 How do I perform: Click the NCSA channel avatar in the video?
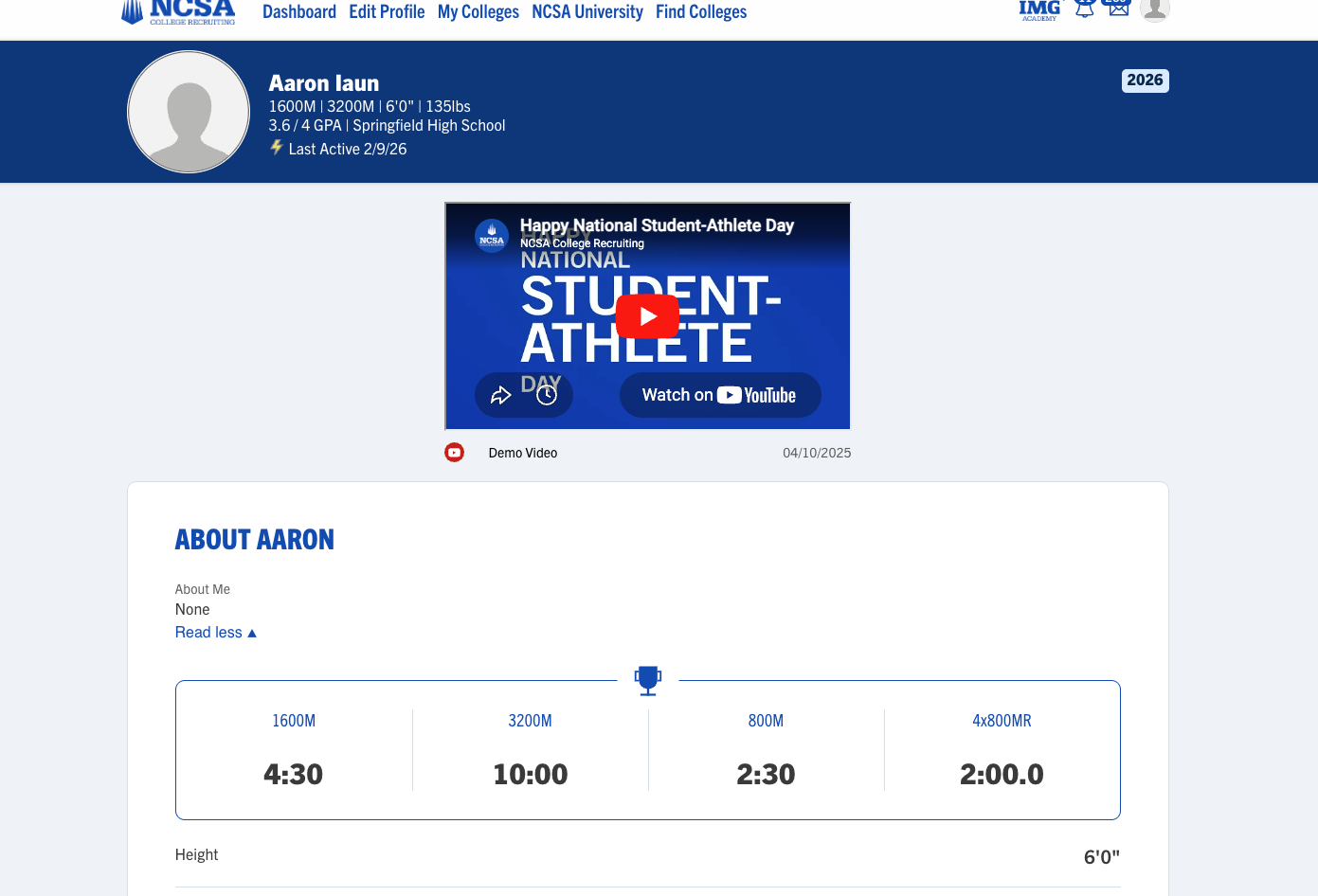pos(492,236)
